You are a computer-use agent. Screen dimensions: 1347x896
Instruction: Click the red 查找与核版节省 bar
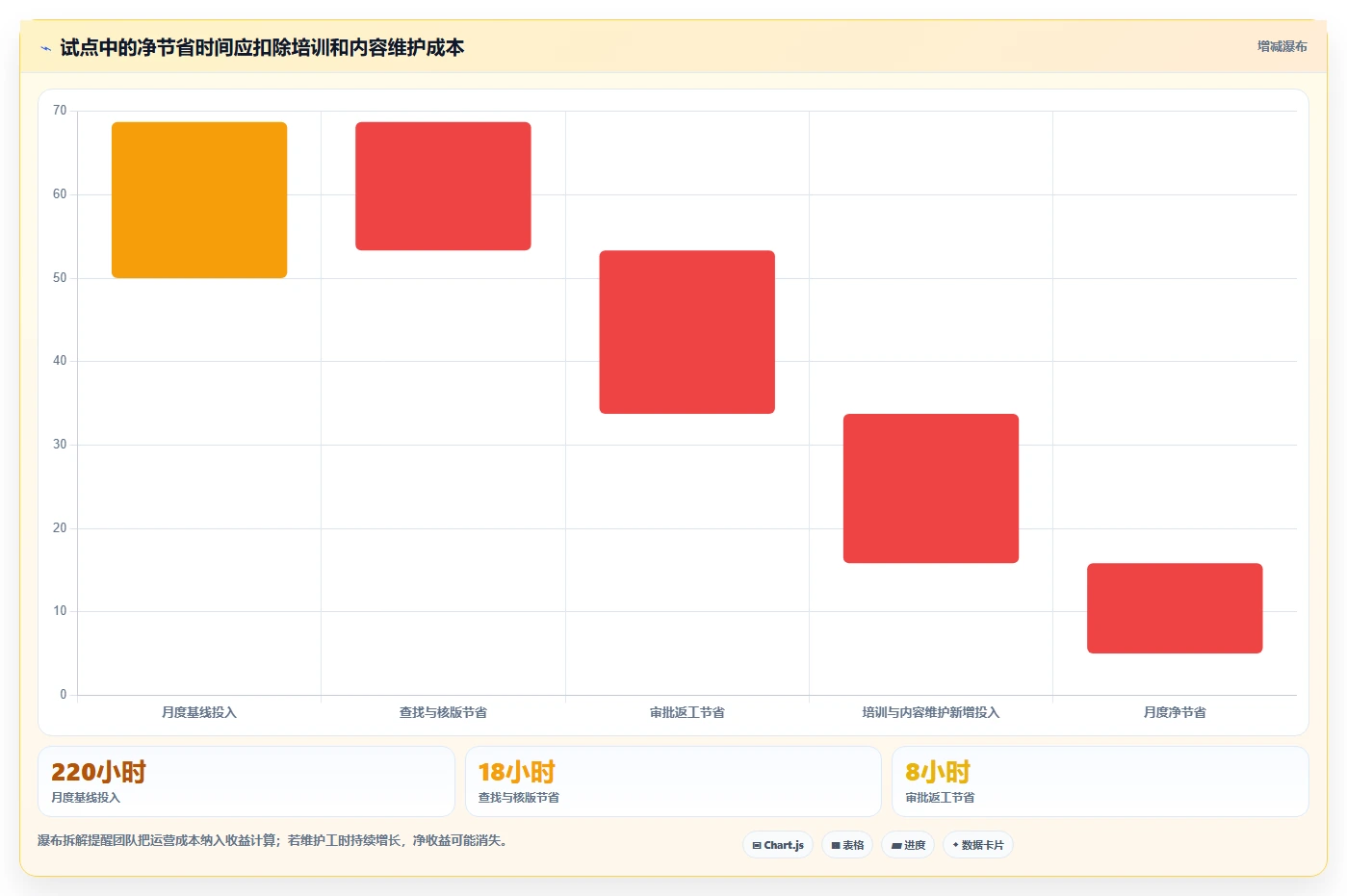click(443, 186)
